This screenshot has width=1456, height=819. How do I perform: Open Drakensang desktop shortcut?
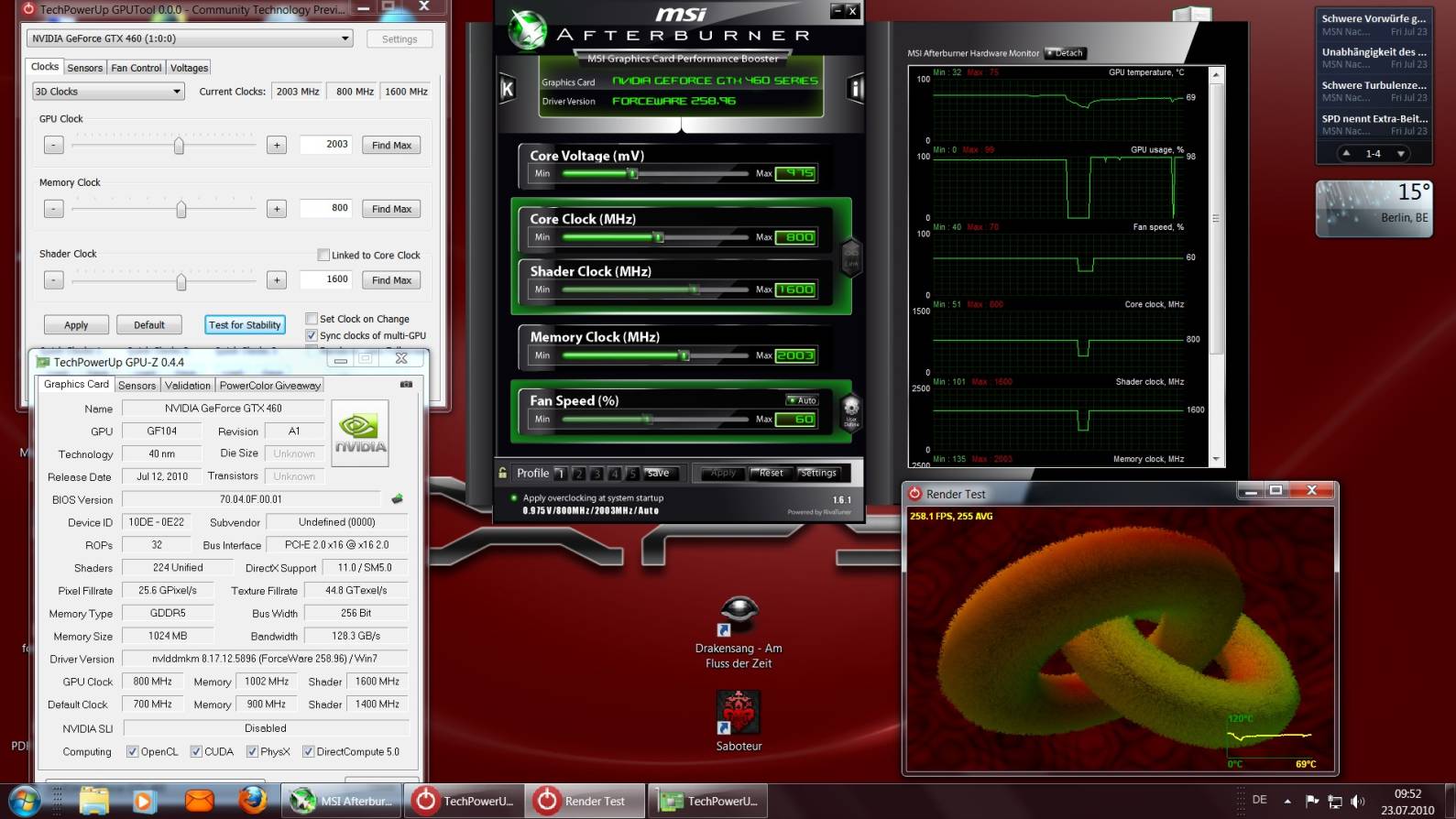pos(739,632)
